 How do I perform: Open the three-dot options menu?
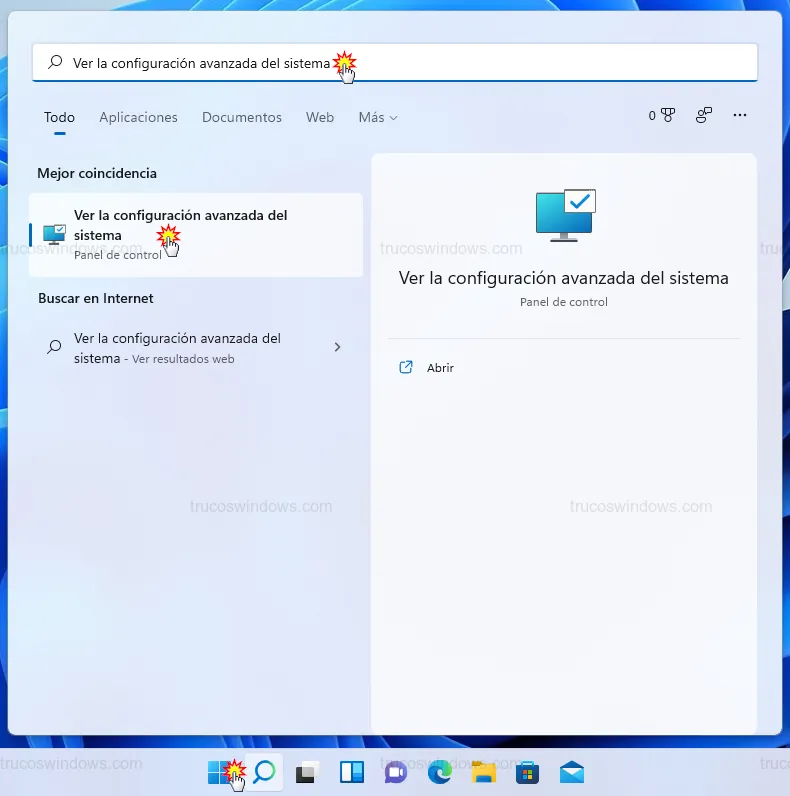coord(740,116)
